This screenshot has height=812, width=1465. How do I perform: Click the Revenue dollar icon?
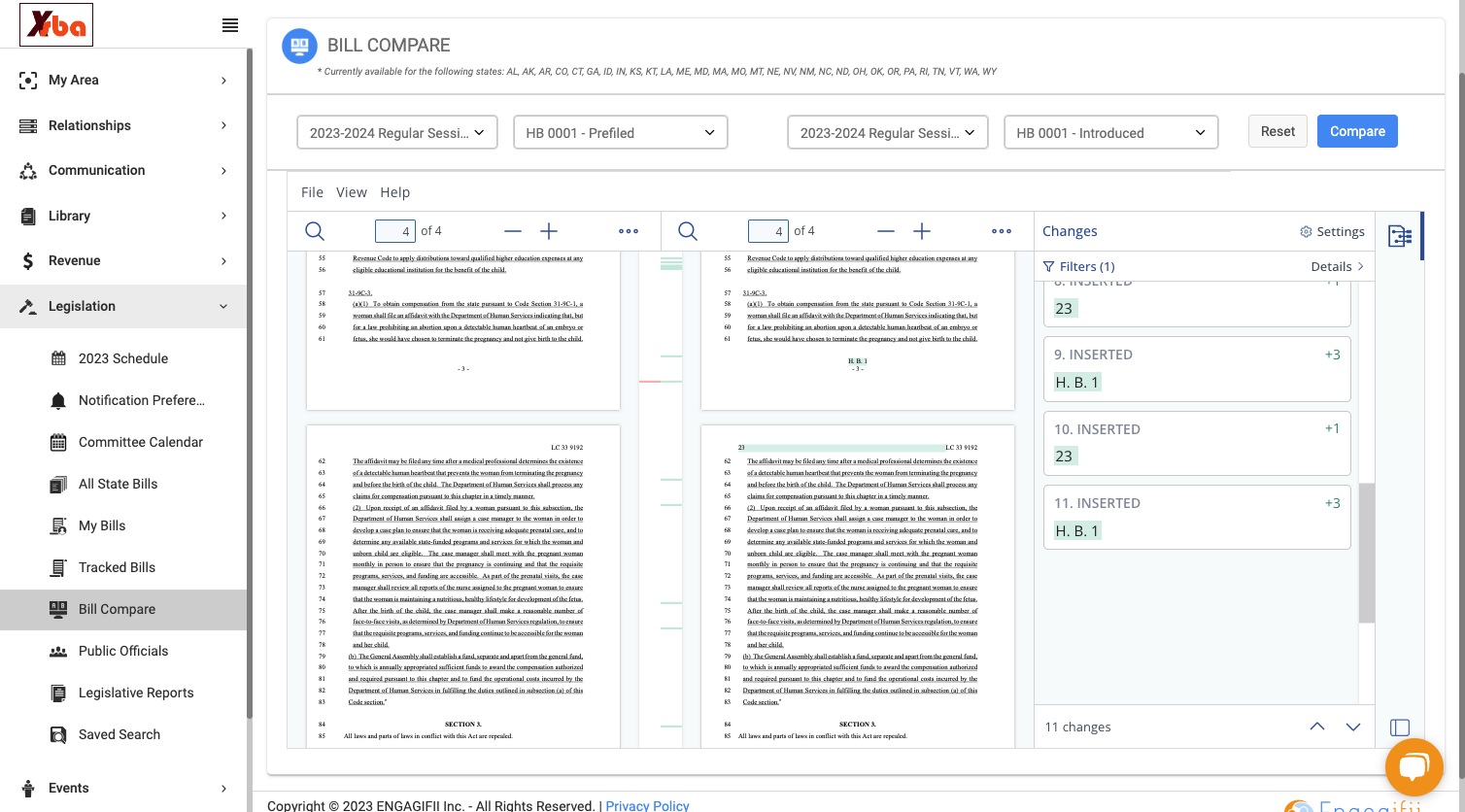(28, 260)
